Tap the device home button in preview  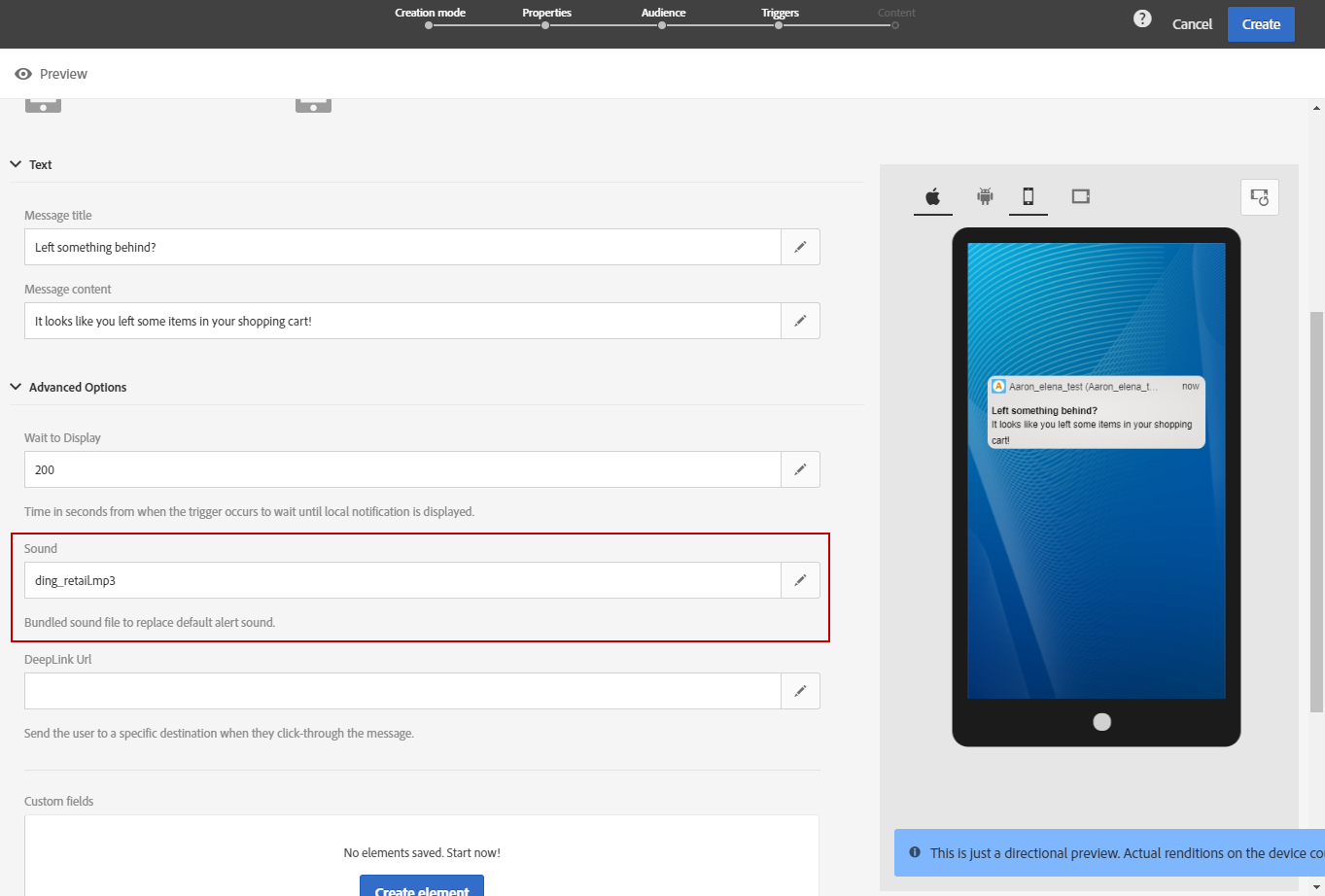click(1101, 721)
